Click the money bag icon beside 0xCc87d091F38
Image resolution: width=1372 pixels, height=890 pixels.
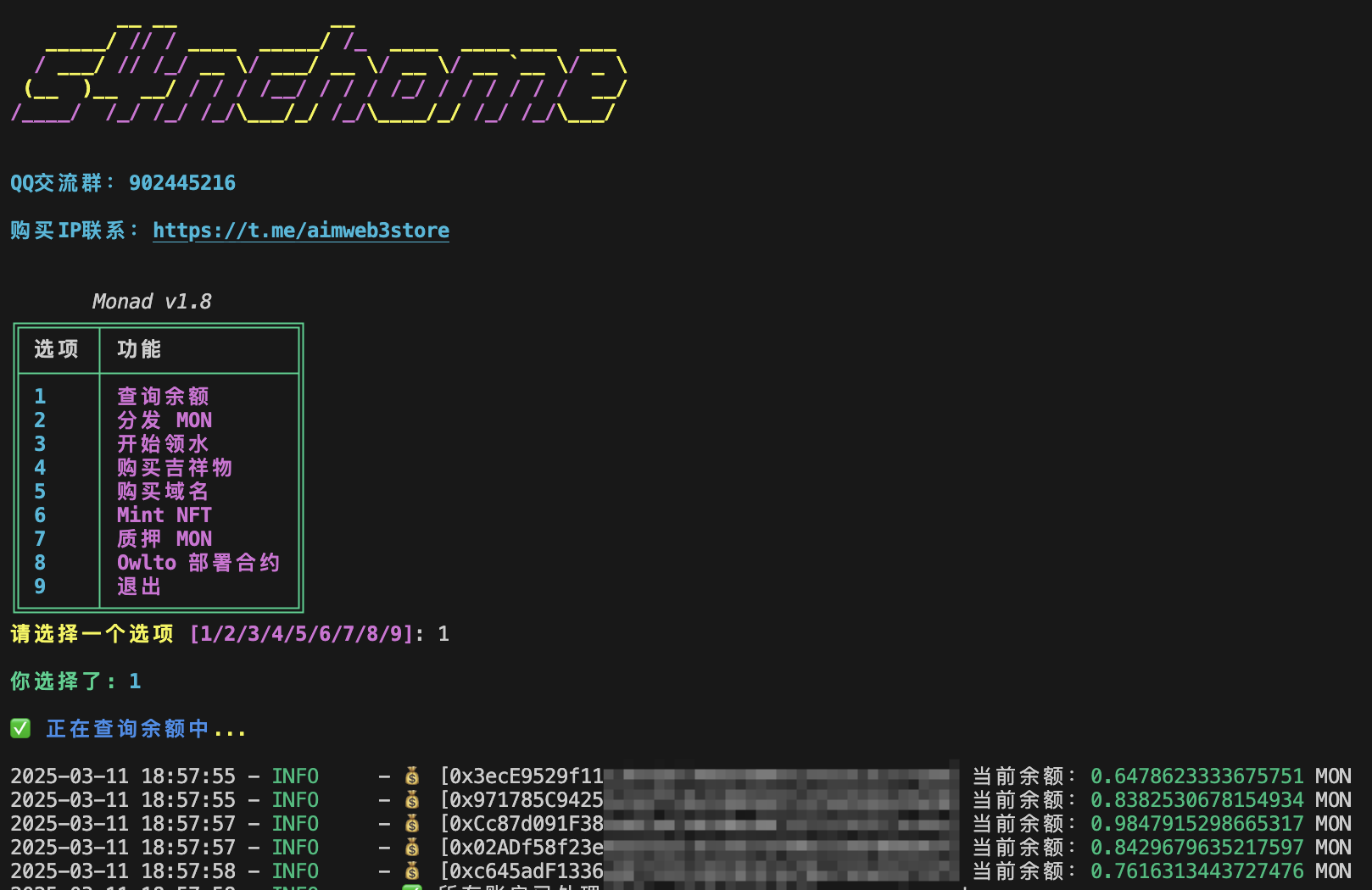coord(412,824)
